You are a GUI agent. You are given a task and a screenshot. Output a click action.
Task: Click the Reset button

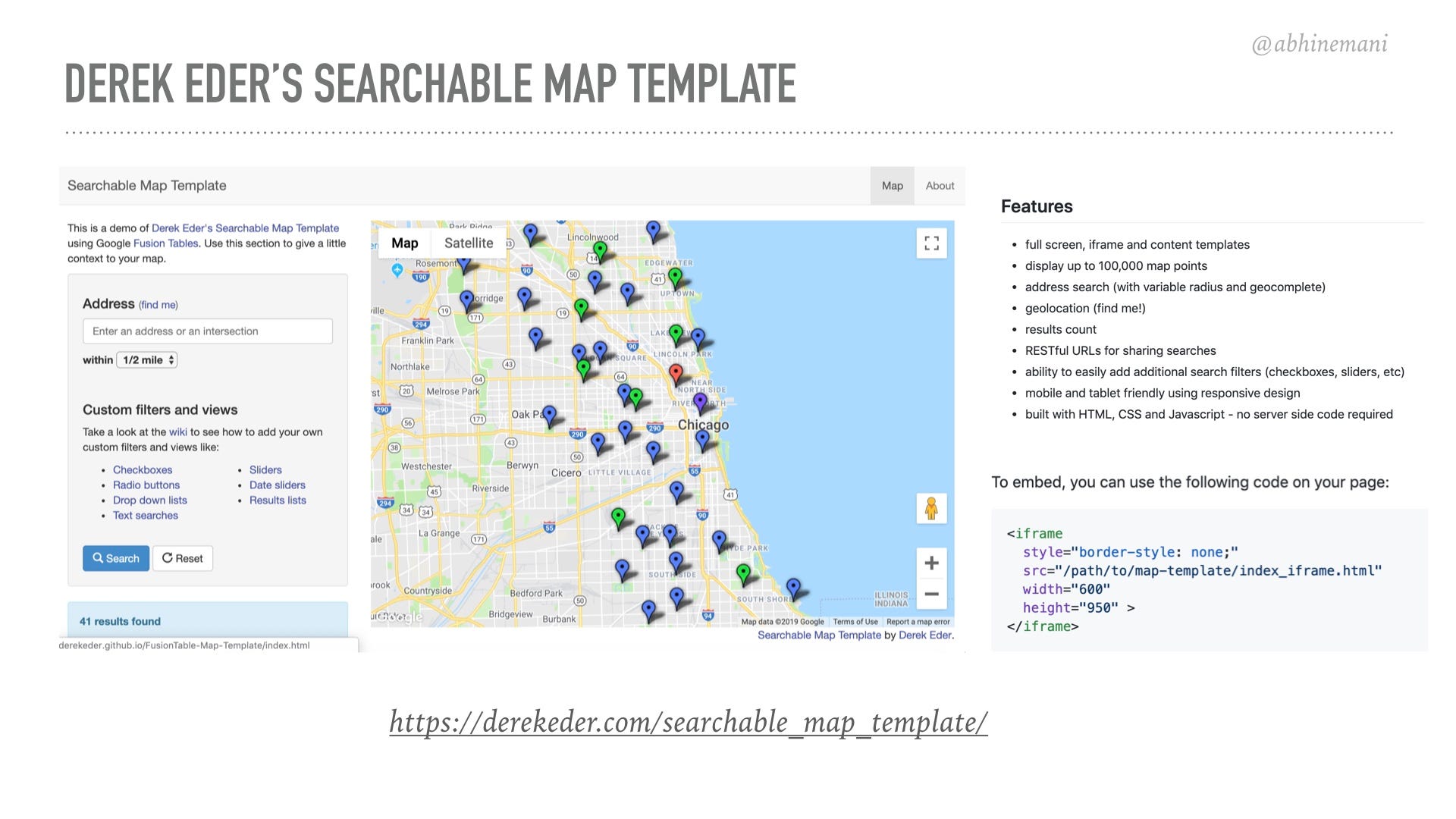183,558
